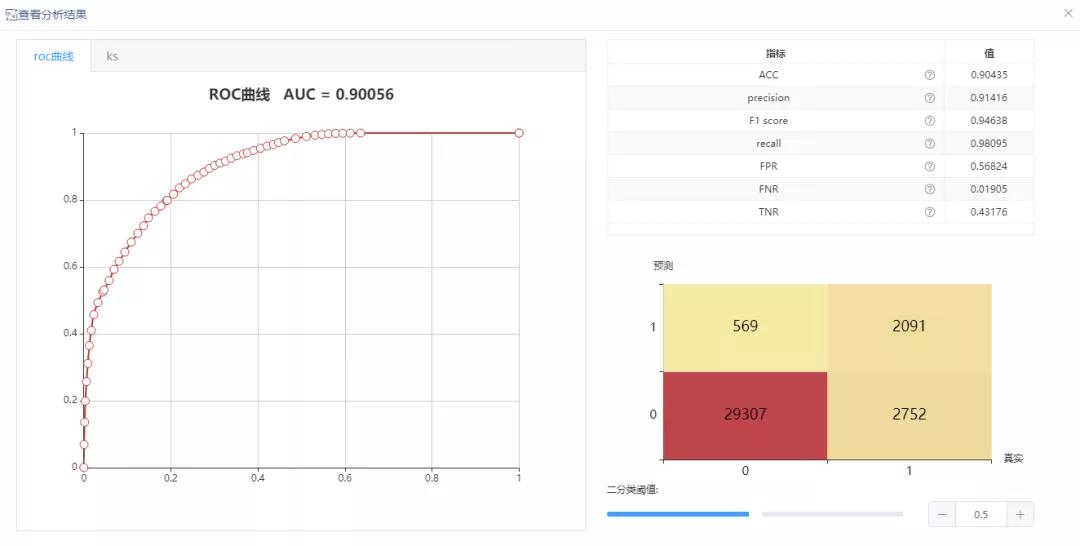Click the 查看分析结果 dialog title
The width and height of the screenshot is (1080, 546).
pyautogui.click(x=52, y=14)
